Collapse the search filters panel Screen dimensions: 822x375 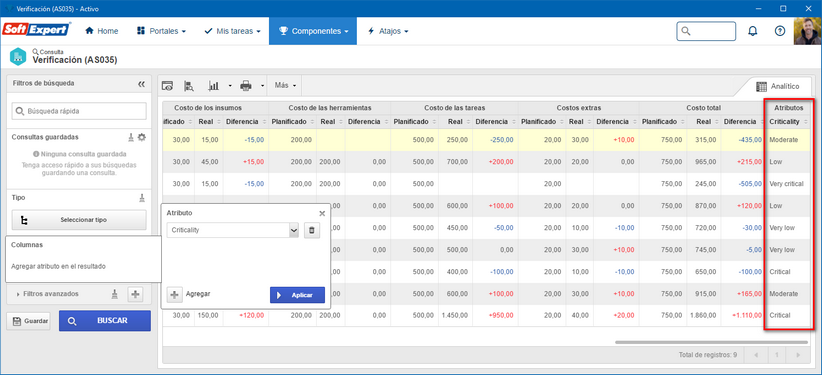pos(141,83)
